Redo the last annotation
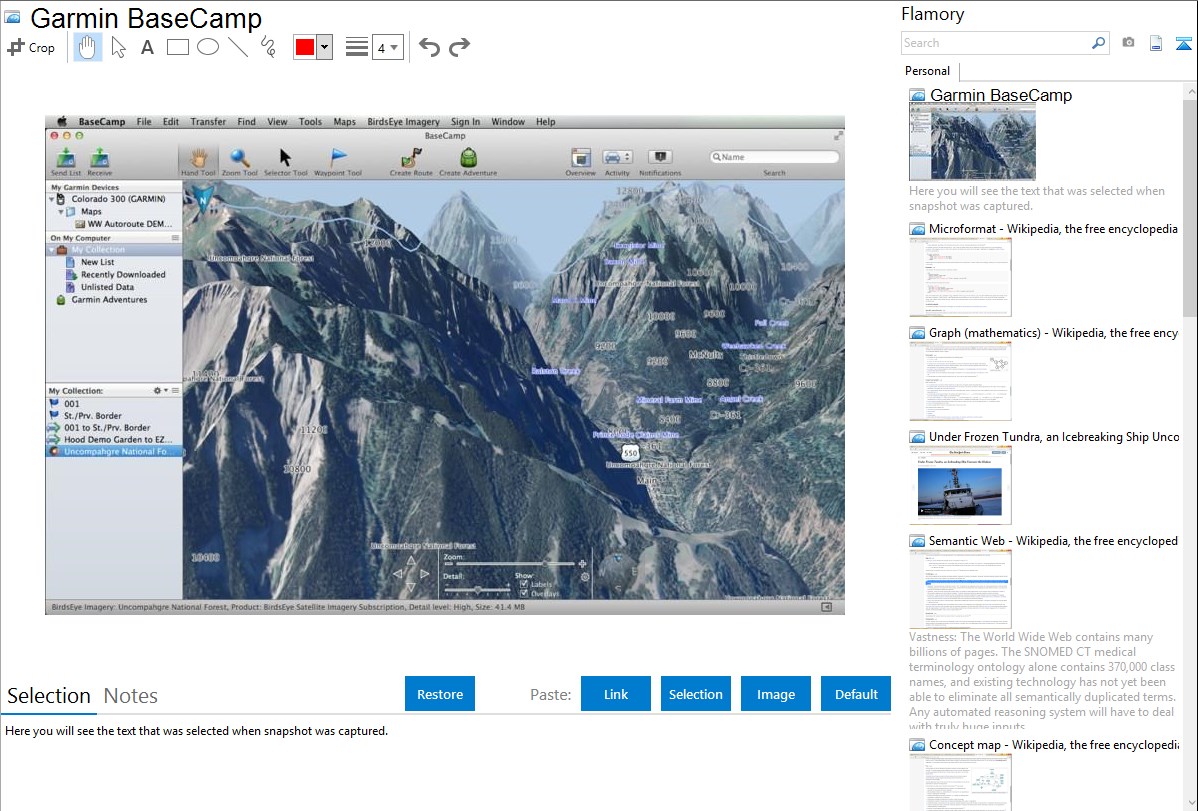Screen dimensions: 1198x811 click(459, 47)
